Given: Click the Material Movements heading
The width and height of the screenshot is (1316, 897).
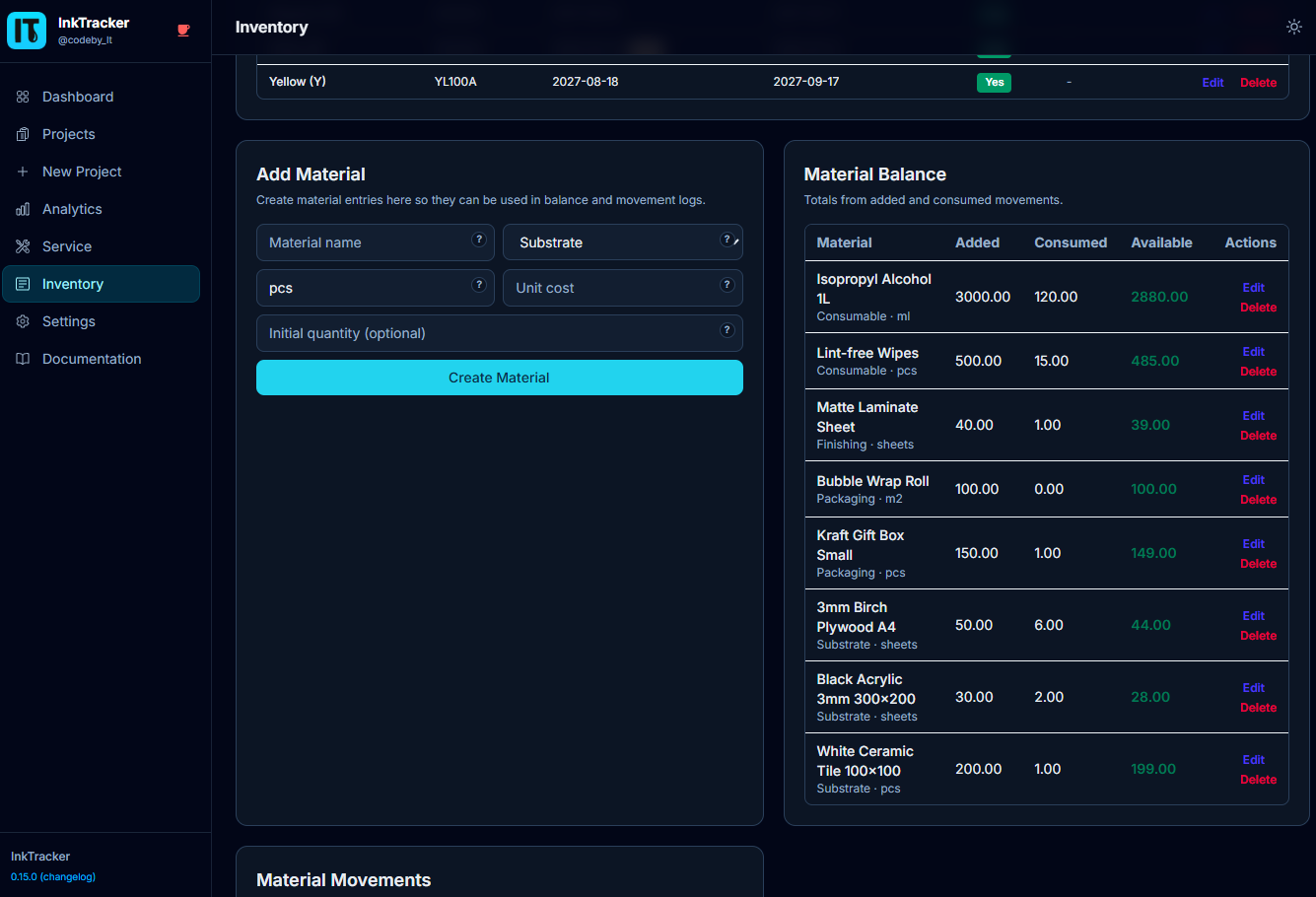Looking at the screenshot, I should [344, 880].
